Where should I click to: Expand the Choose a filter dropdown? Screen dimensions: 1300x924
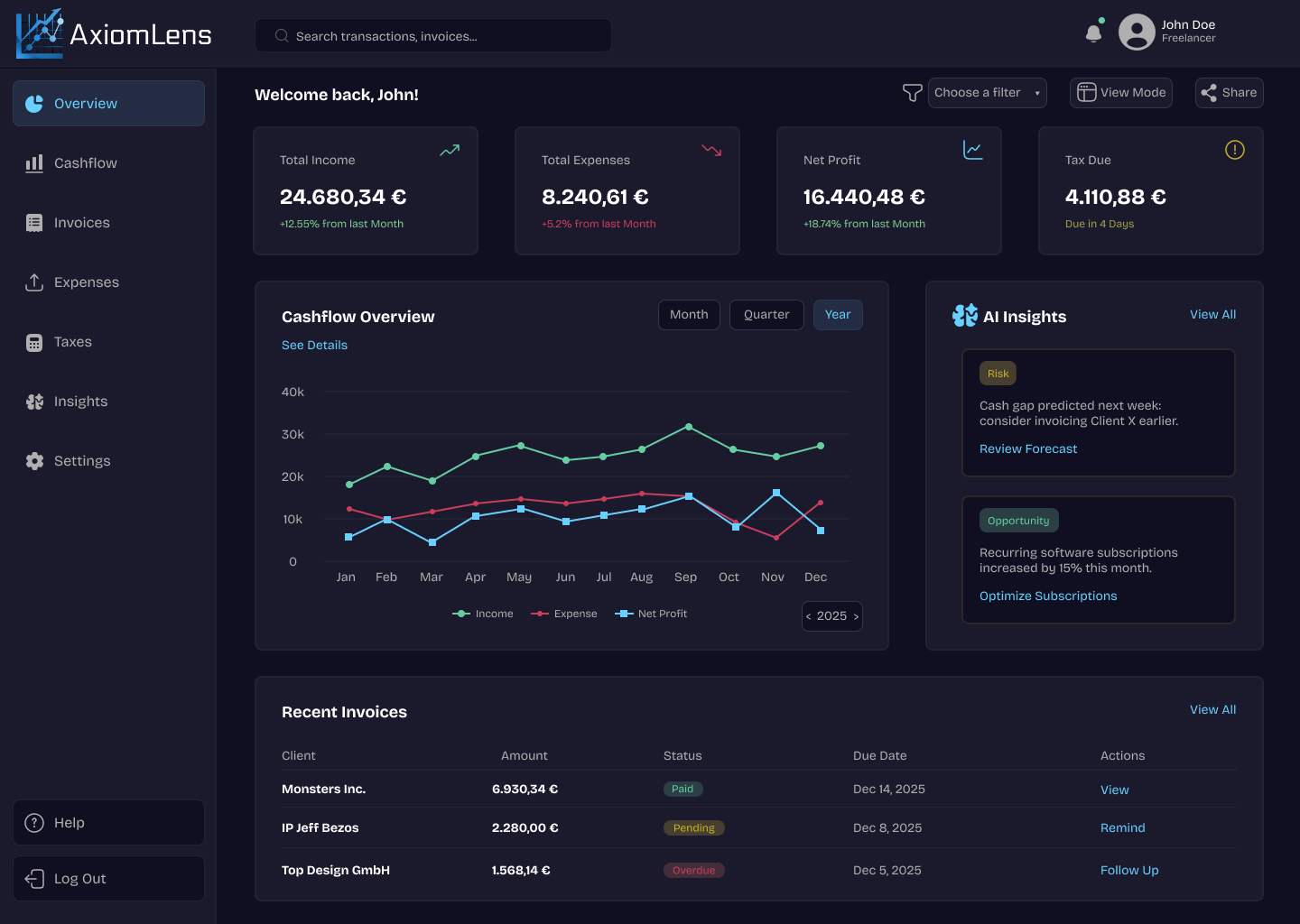pos(987,93)
